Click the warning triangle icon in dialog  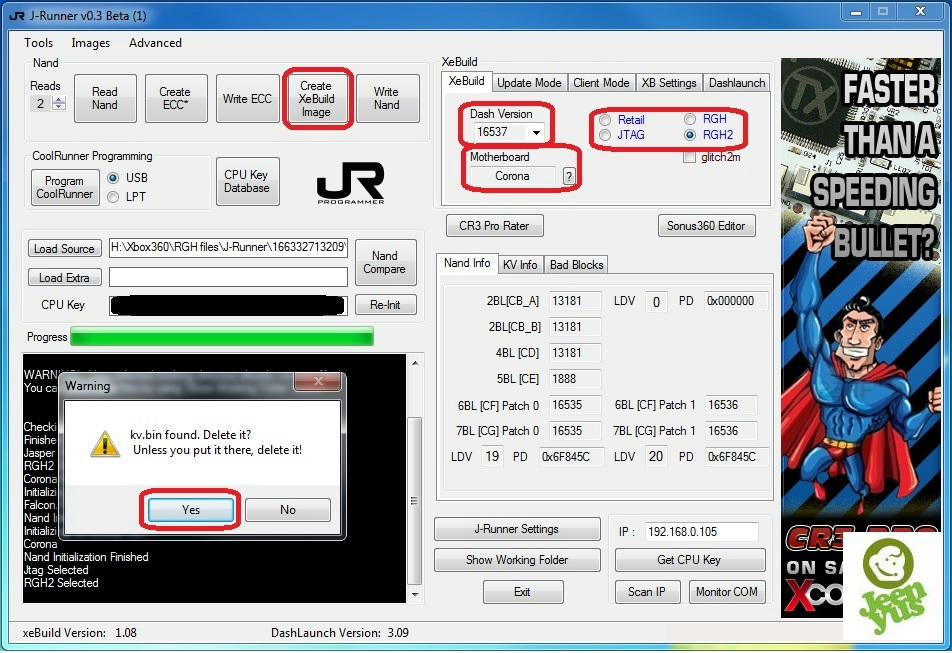(104, 444)
